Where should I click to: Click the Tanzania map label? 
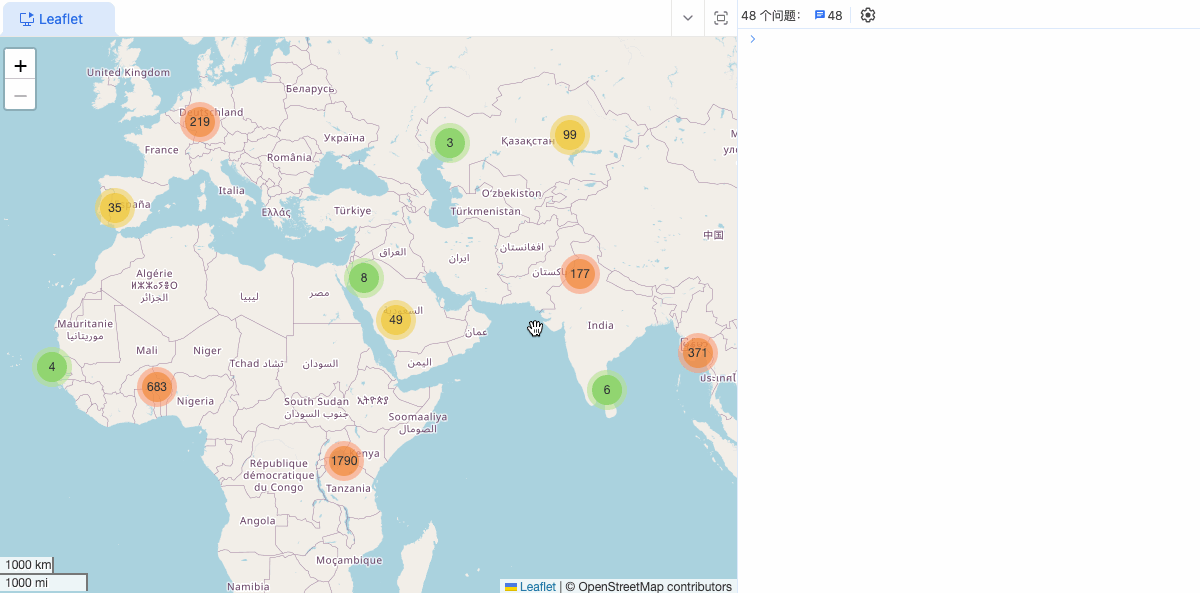click(348, 488)
